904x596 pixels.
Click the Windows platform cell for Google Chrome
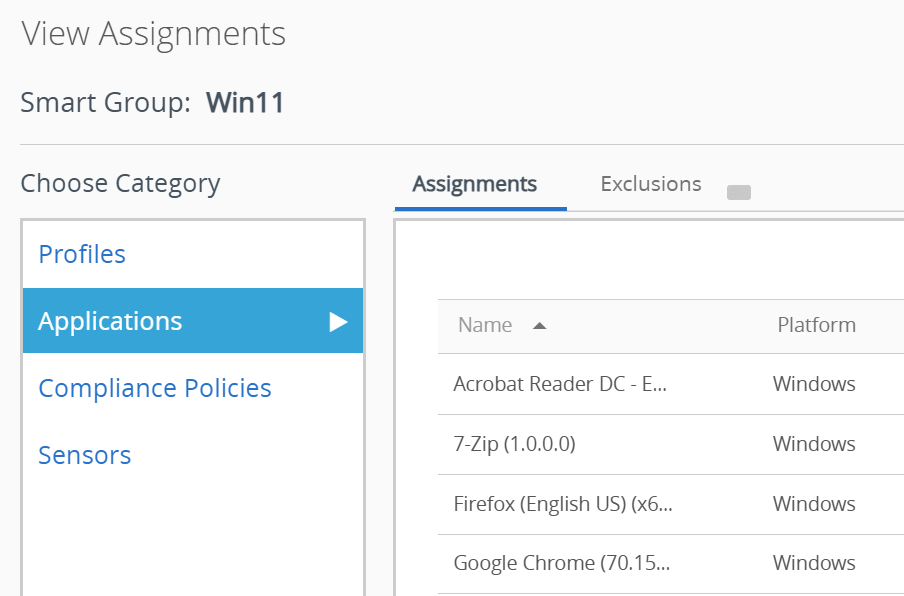pos(814,563)
